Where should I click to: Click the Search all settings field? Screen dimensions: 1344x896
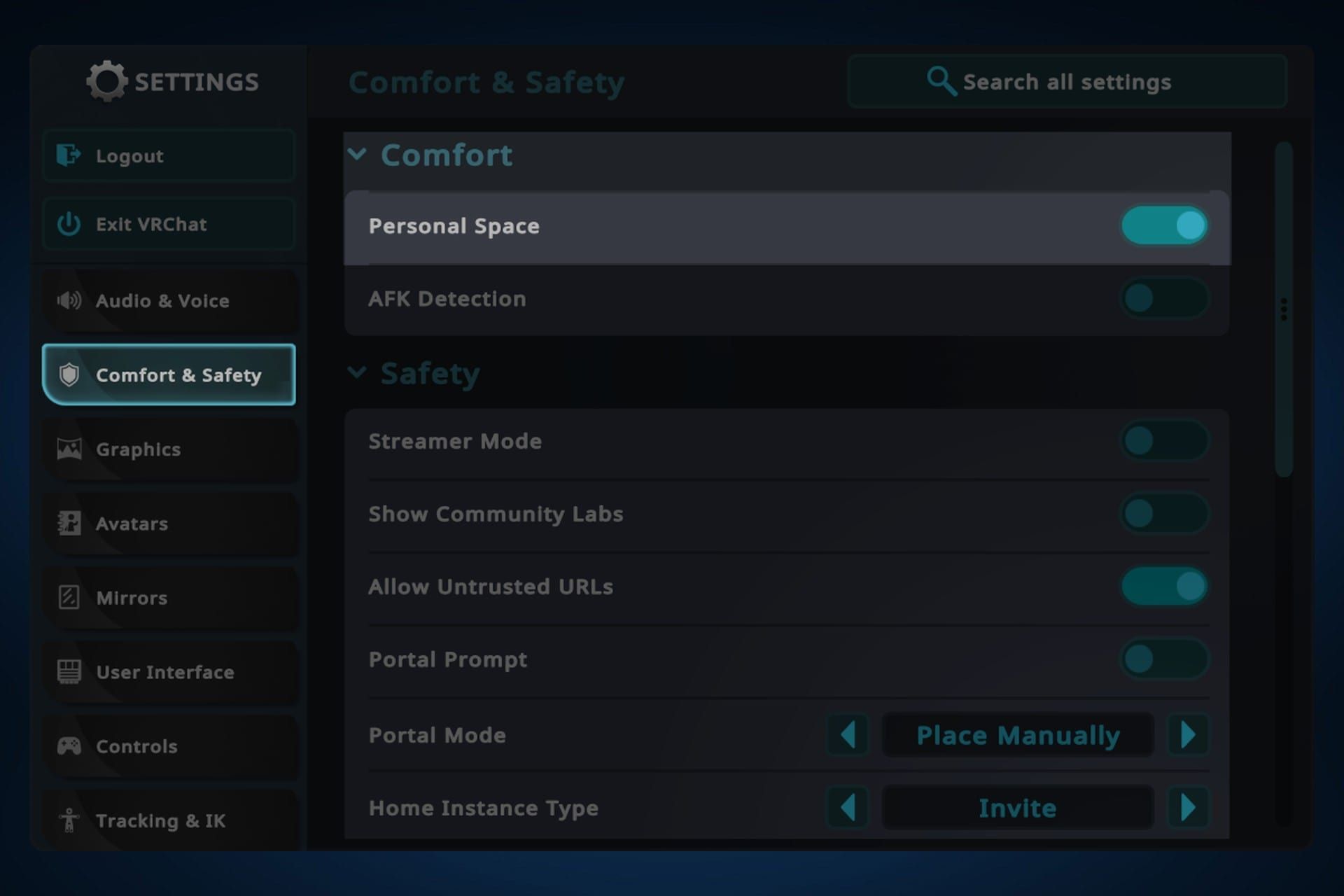(x=1066, y=82)
